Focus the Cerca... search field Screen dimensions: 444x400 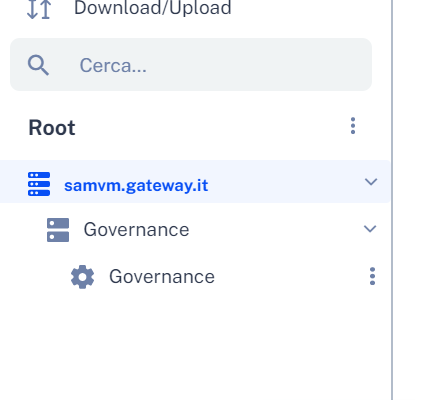[x=191, y=64]
